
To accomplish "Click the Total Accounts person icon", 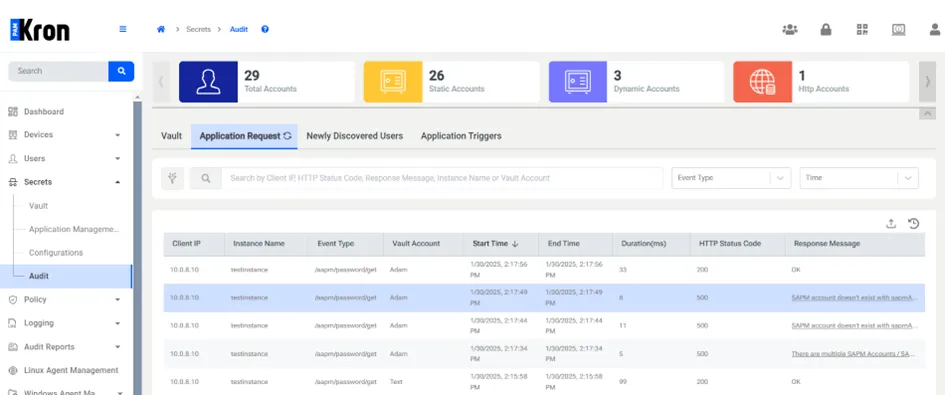I will 209,82.
